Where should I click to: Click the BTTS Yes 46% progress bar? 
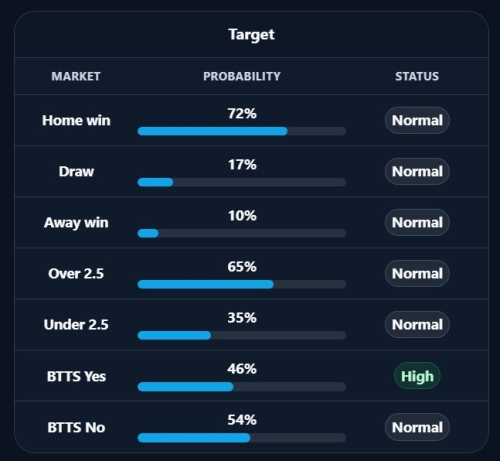pos(242,386)
